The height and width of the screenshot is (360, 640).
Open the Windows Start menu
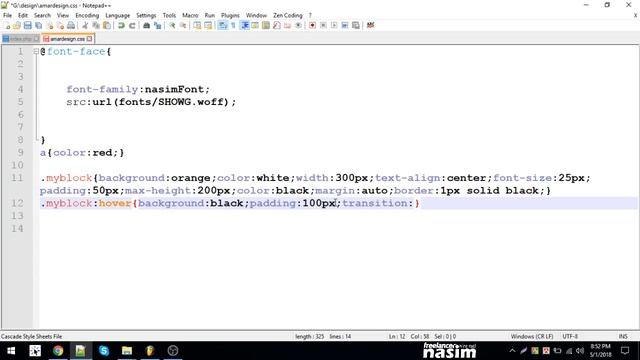coord(11,351)
